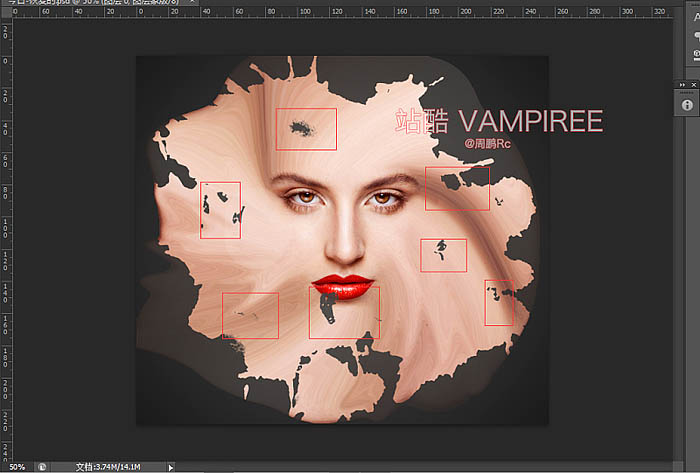Click red rectangle marking left cheek spots
The height and width of the screenshot is (473, 700).
[x=220, y=210]
